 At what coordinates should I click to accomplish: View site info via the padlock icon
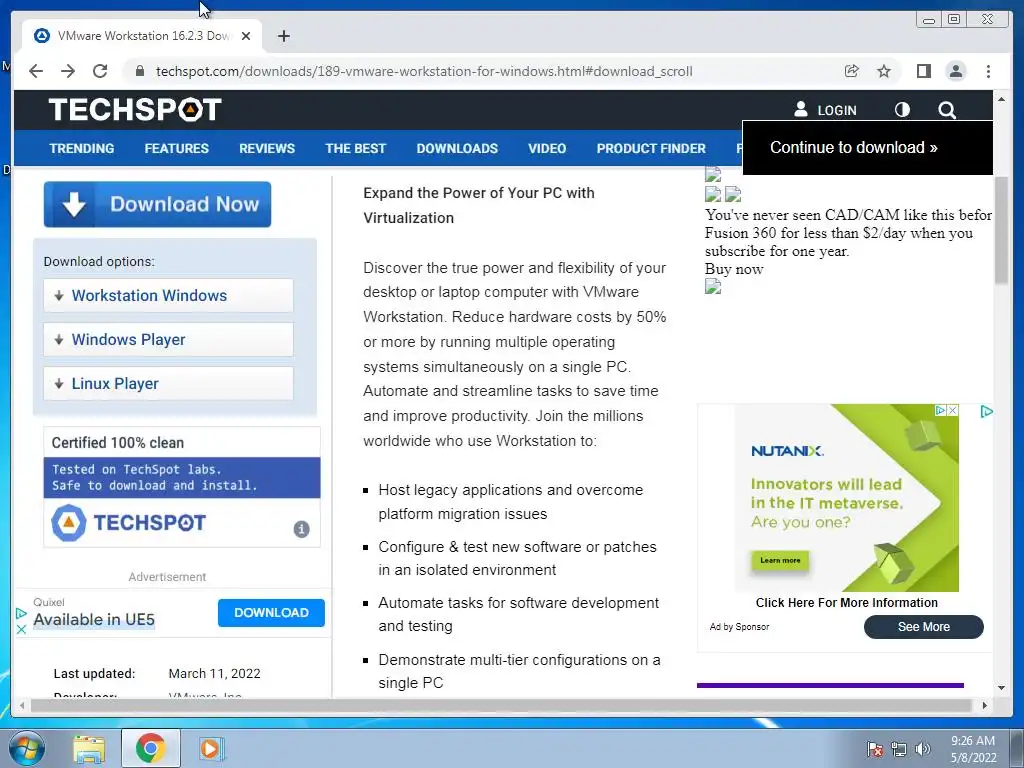pyautogui.click(x=140, y=71)
